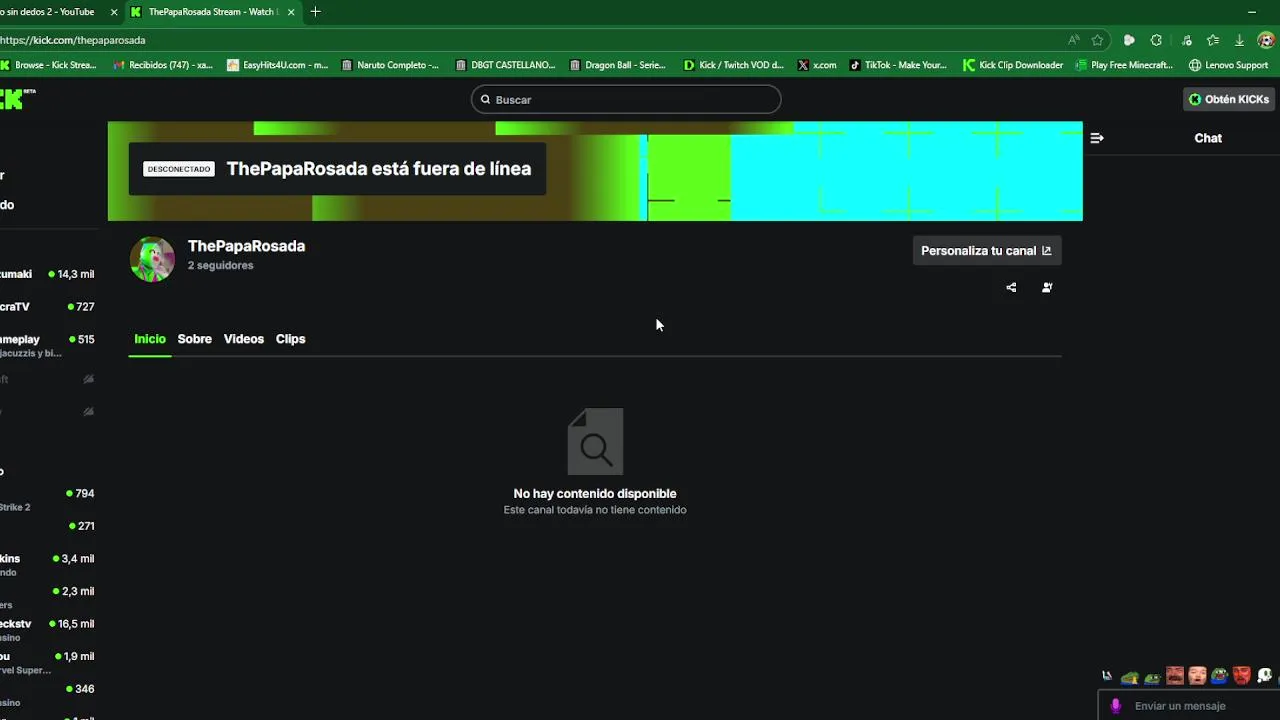The height and width of the screenshot is (720, 1280).
Task: Open browser downloads icon
Action: tap(1239, 40)
